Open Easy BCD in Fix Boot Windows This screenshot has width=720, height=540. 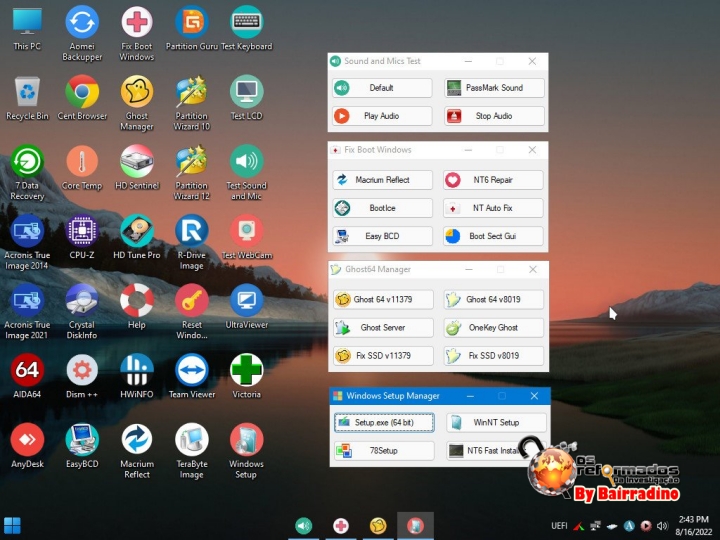[x=382, y=236]
